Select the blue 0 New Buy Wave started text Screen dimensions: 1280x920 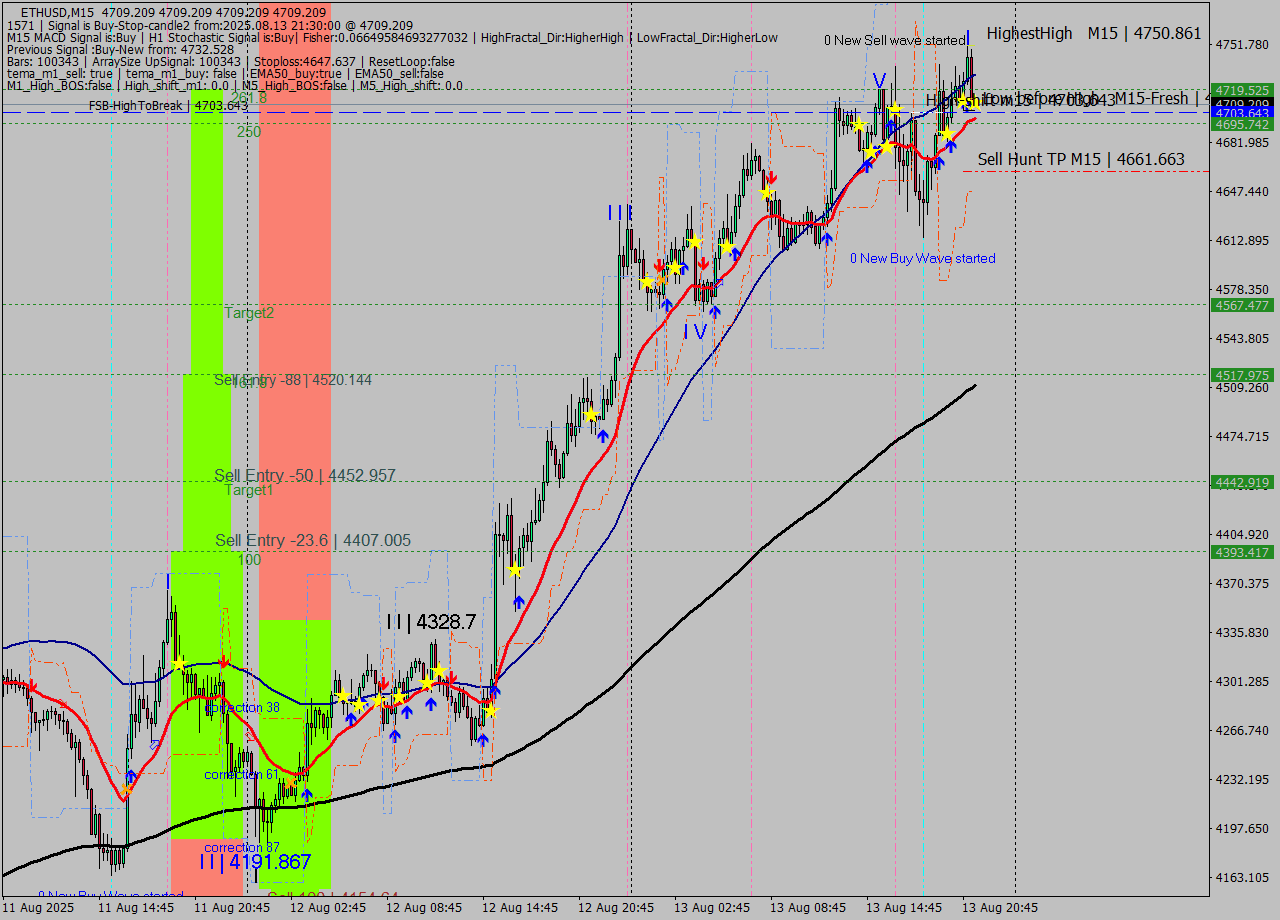point(920,258)
